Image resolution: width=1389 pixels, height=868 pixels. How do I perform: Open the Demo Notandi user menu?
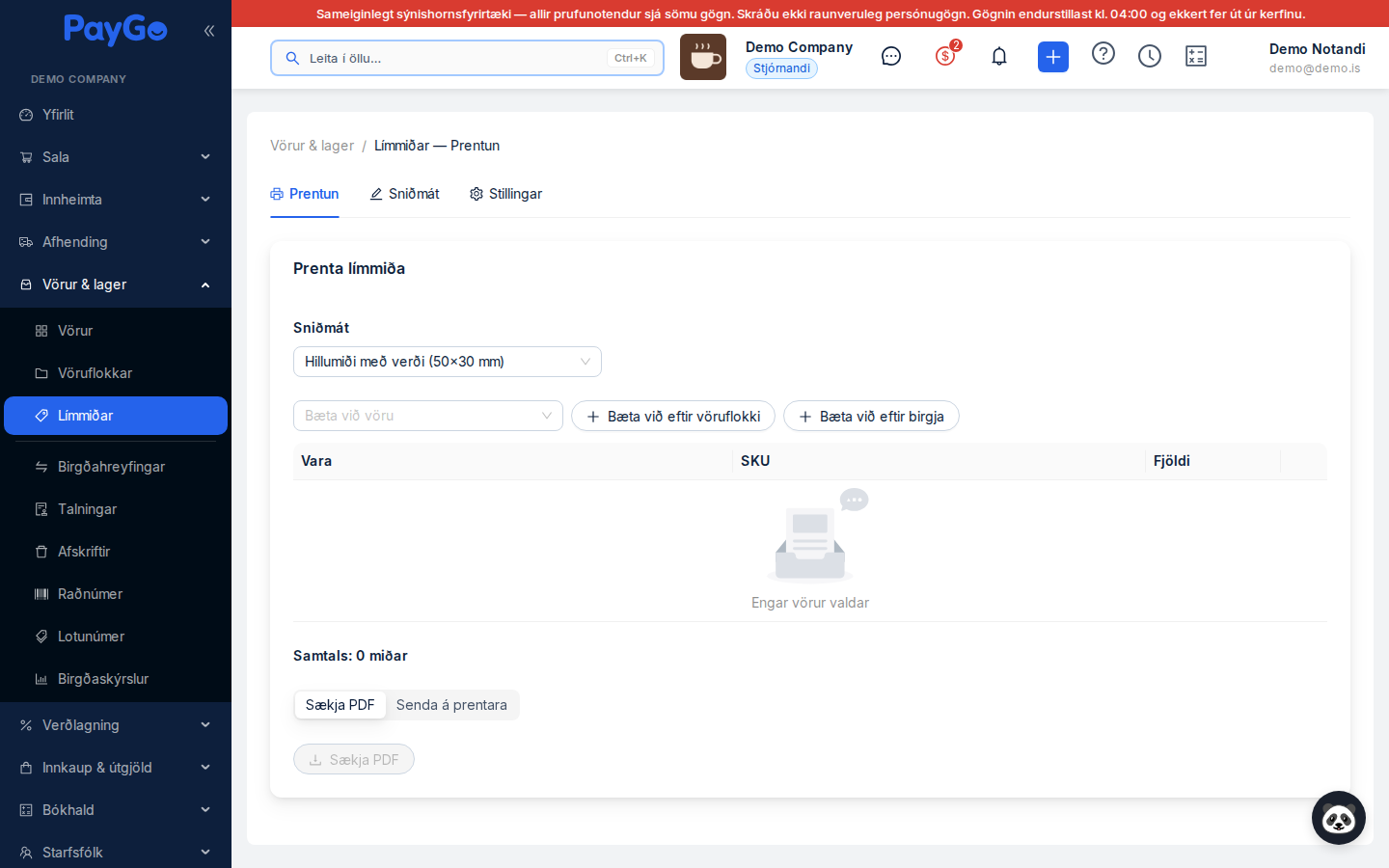(x=1317, y=58)
